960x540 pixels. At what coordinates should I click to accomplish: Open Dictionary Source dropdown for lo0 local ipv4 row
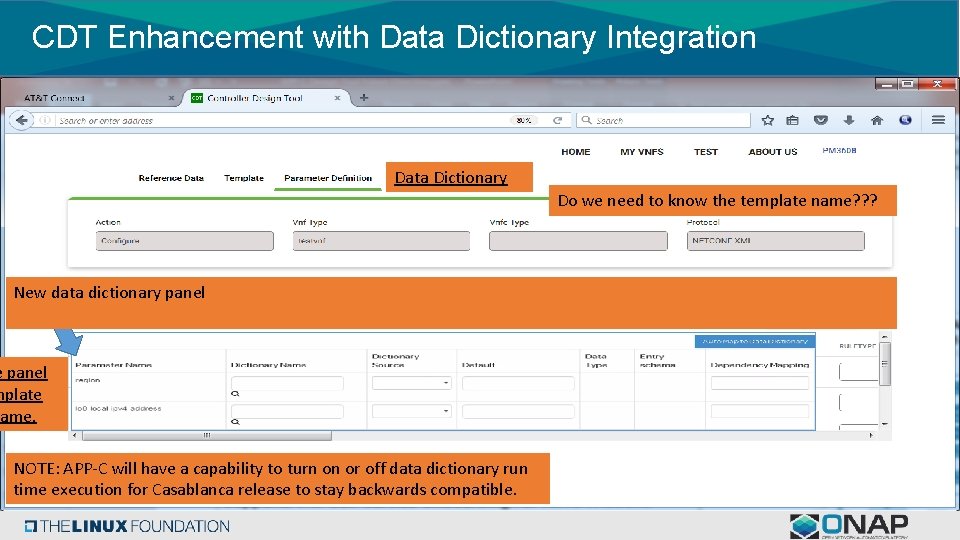[411, 411]
